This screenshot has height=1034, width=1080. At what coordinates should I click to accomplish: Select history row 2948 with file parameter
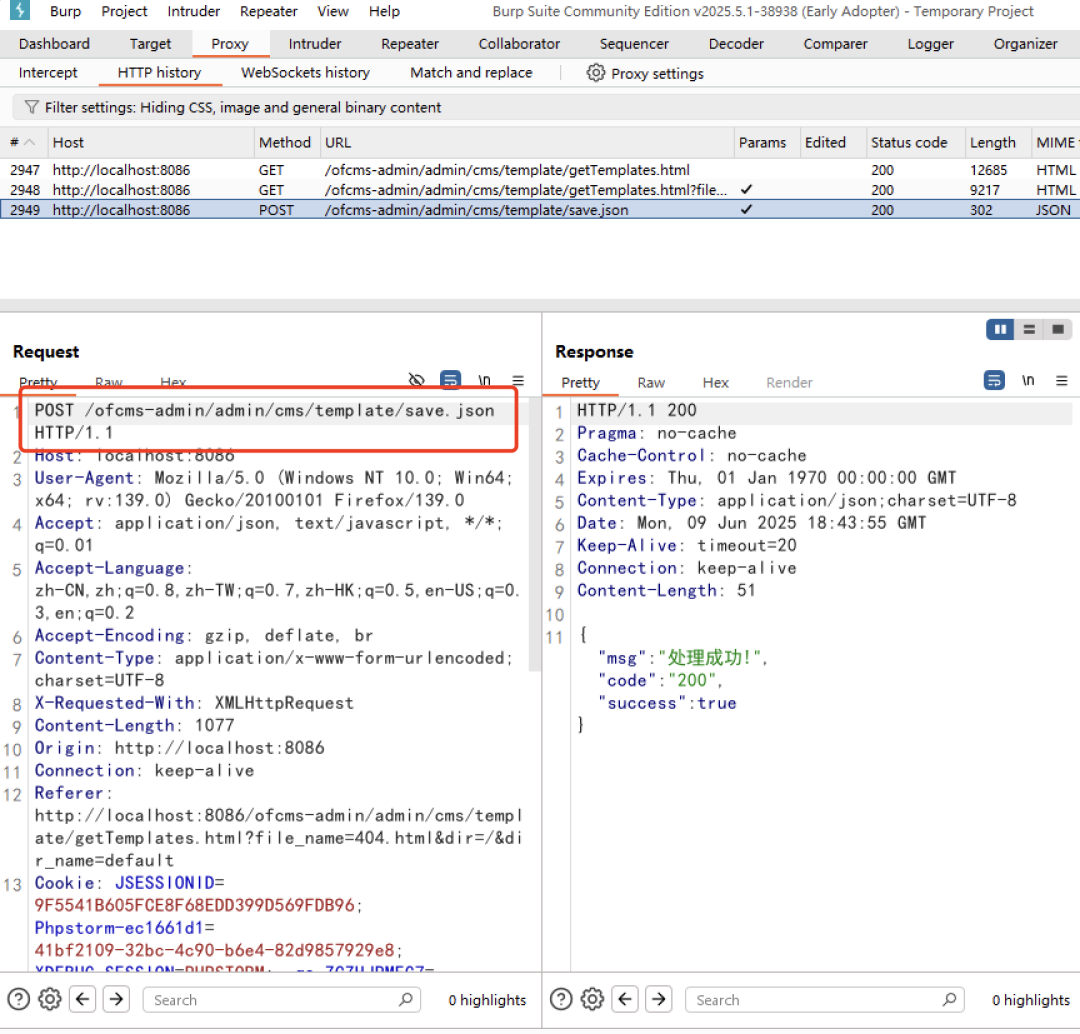point(540,189)
